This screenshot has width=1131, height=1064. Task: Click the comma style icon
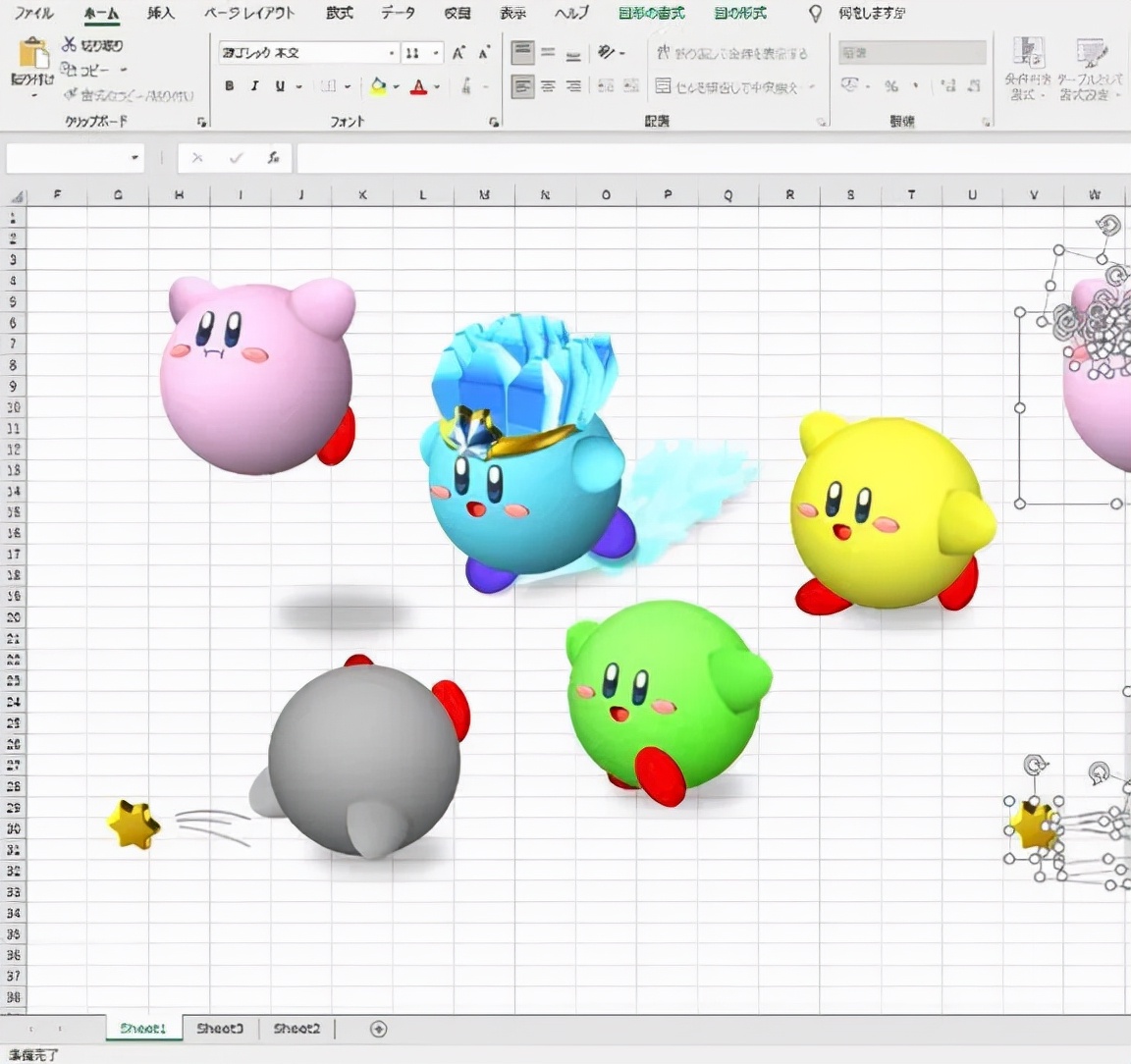coord(916,85)
